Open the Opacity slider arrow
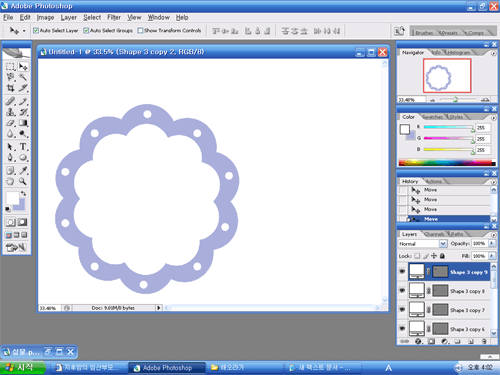The height and width of the screenshot is (375, 500). click(x=492, y=243)
